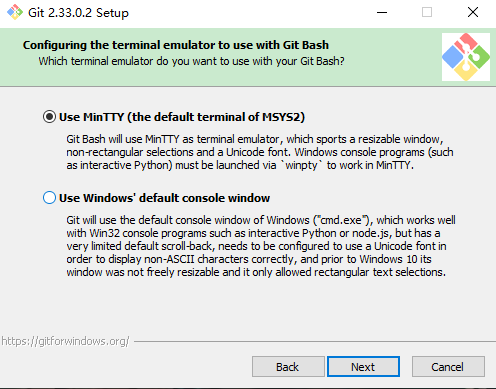Screen dimensions: 496x389
Task: Click the 'Configuring the terminal emulator' heading
Action: coord(176,45)
